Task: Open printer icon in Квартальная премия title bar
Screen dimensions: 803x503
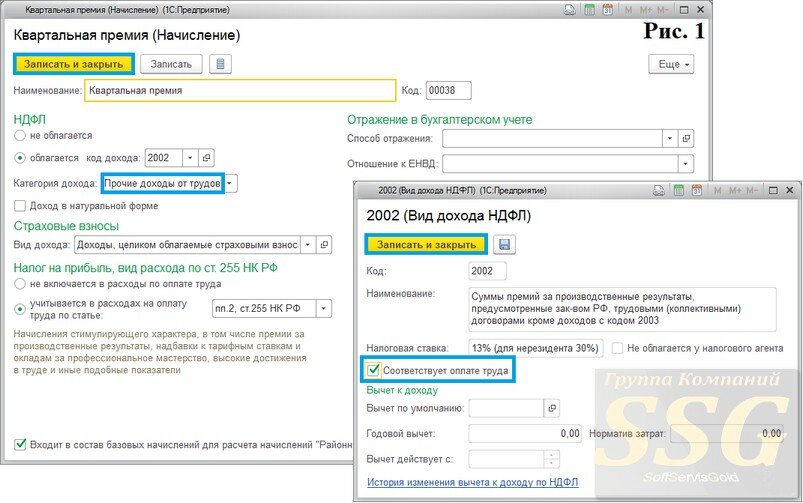Action: point(569,10)
